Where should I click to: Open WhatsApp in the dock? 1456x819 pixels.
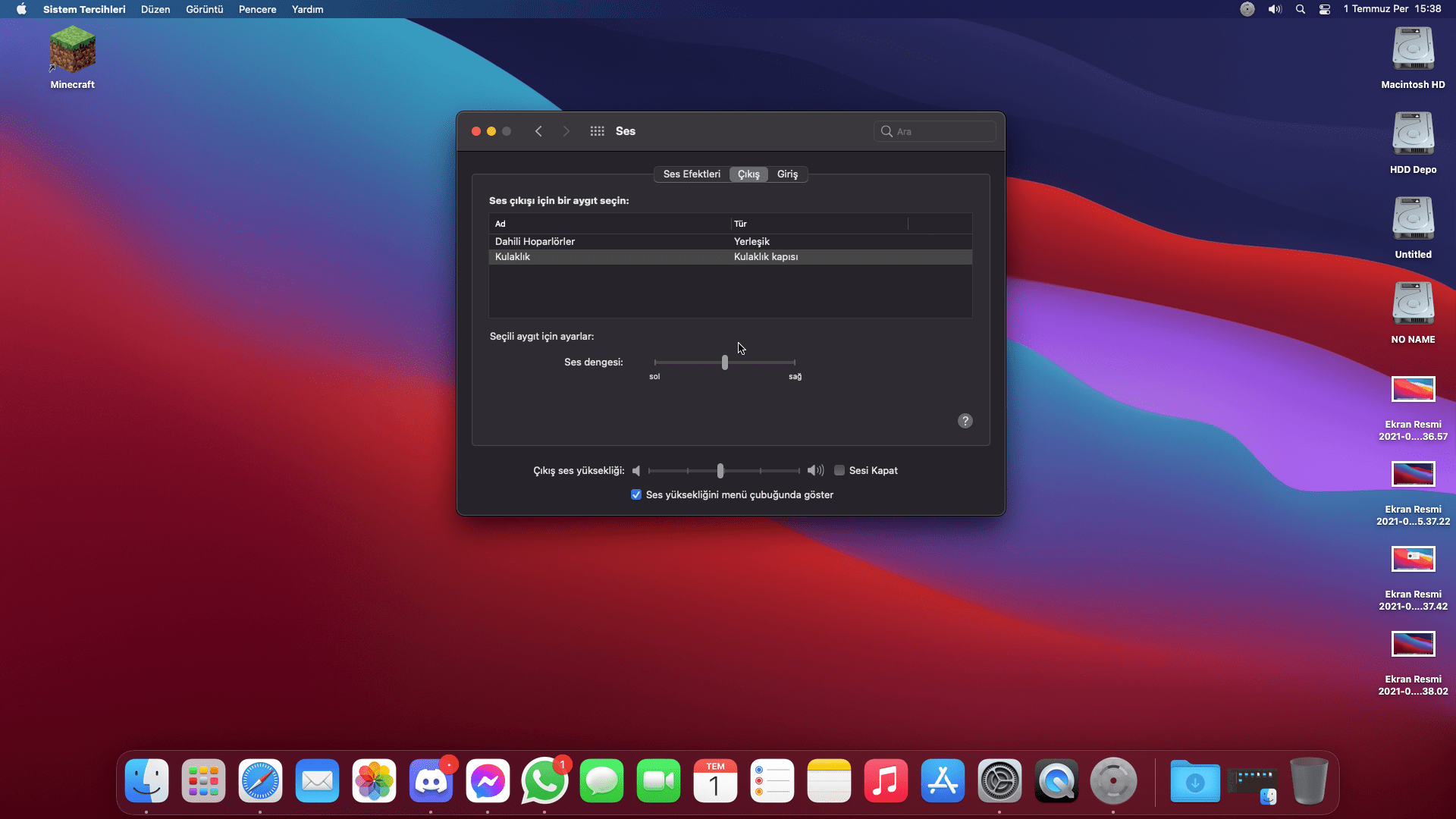click(x=544, y=781)
